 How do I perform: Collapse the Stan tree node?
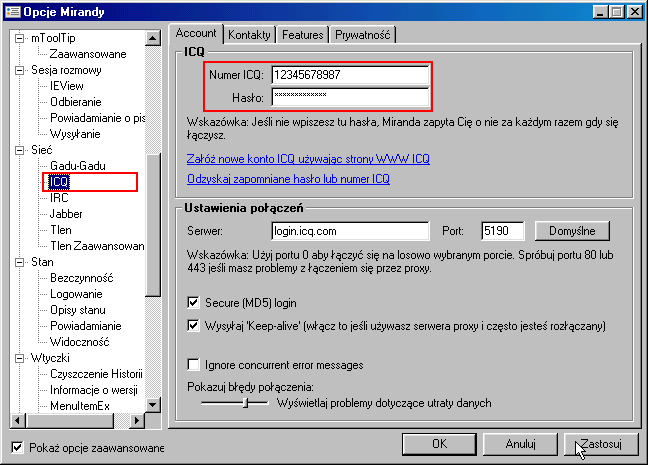tap(21, 262)
